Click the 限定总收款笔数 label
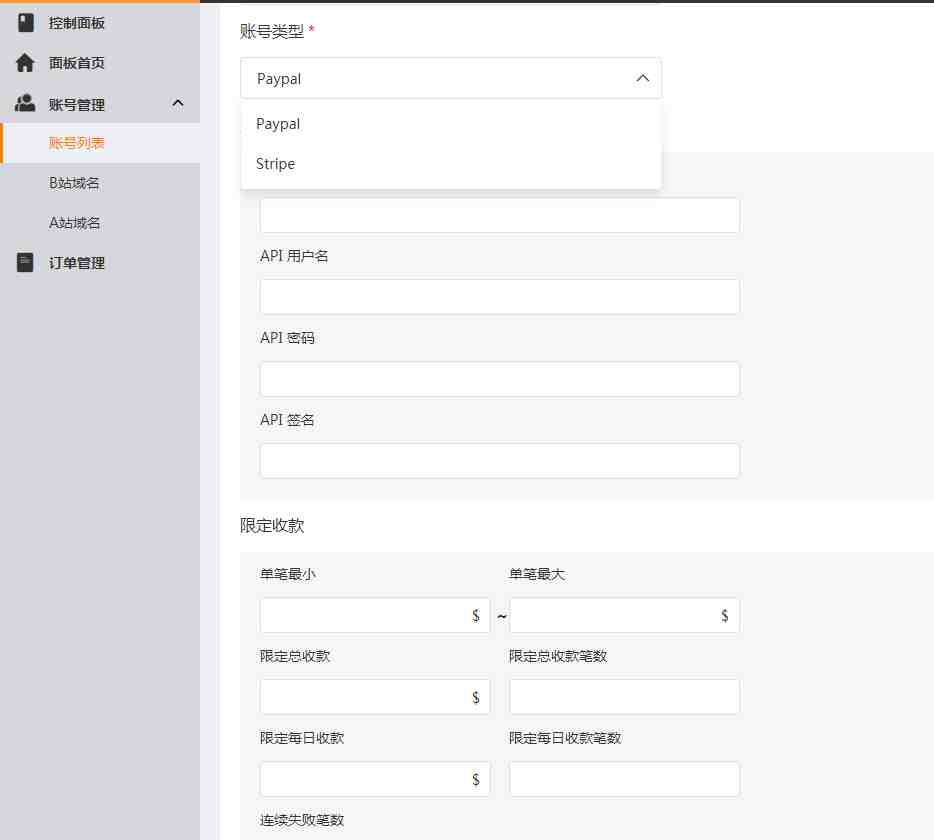The width and height of the screenshot is (934, 840). pyautogui.click(x=558, y=656)
